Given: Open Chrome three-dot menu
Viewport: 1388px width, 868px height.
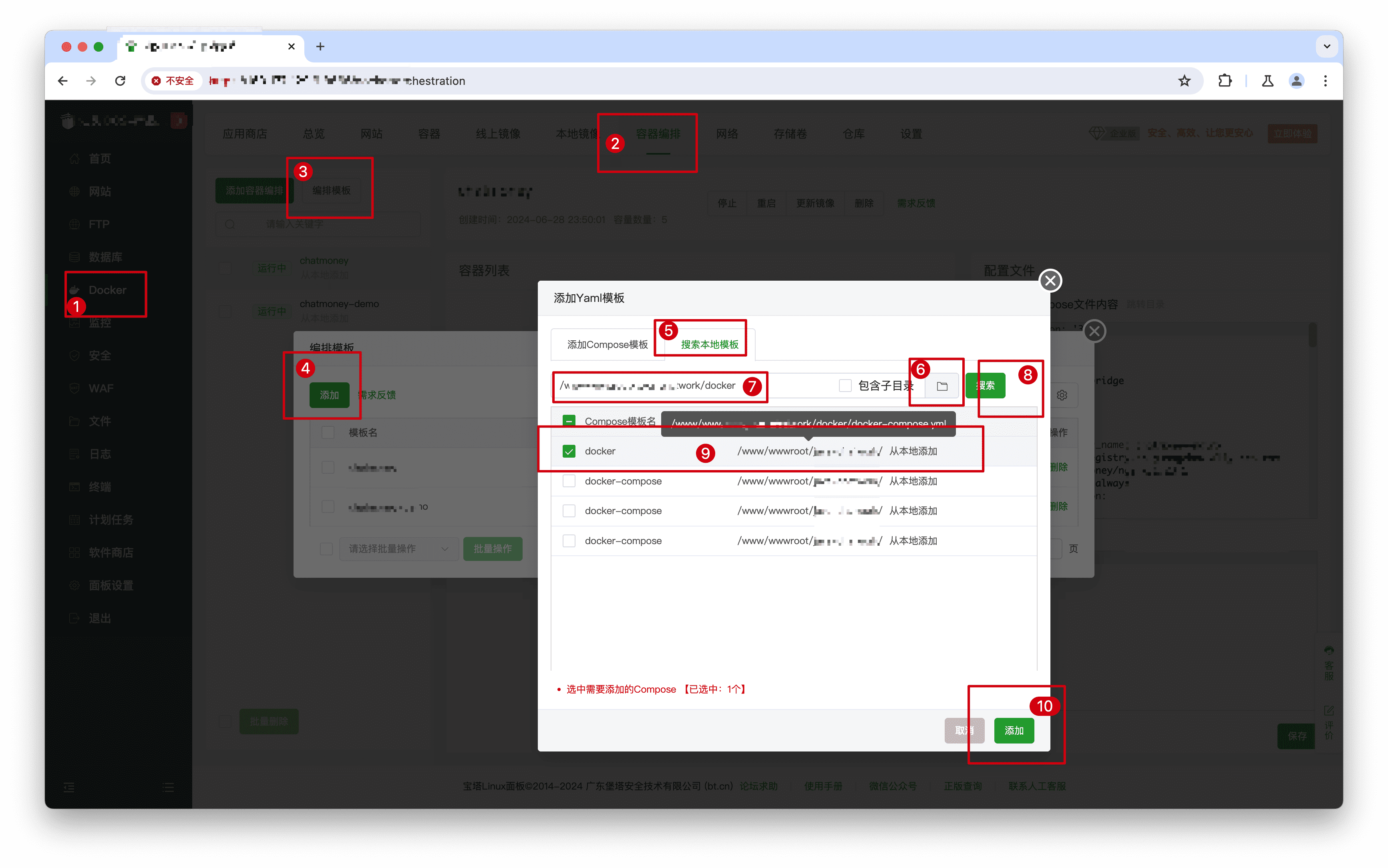Looking at the screenshot, I should (x=1326, y=81).
